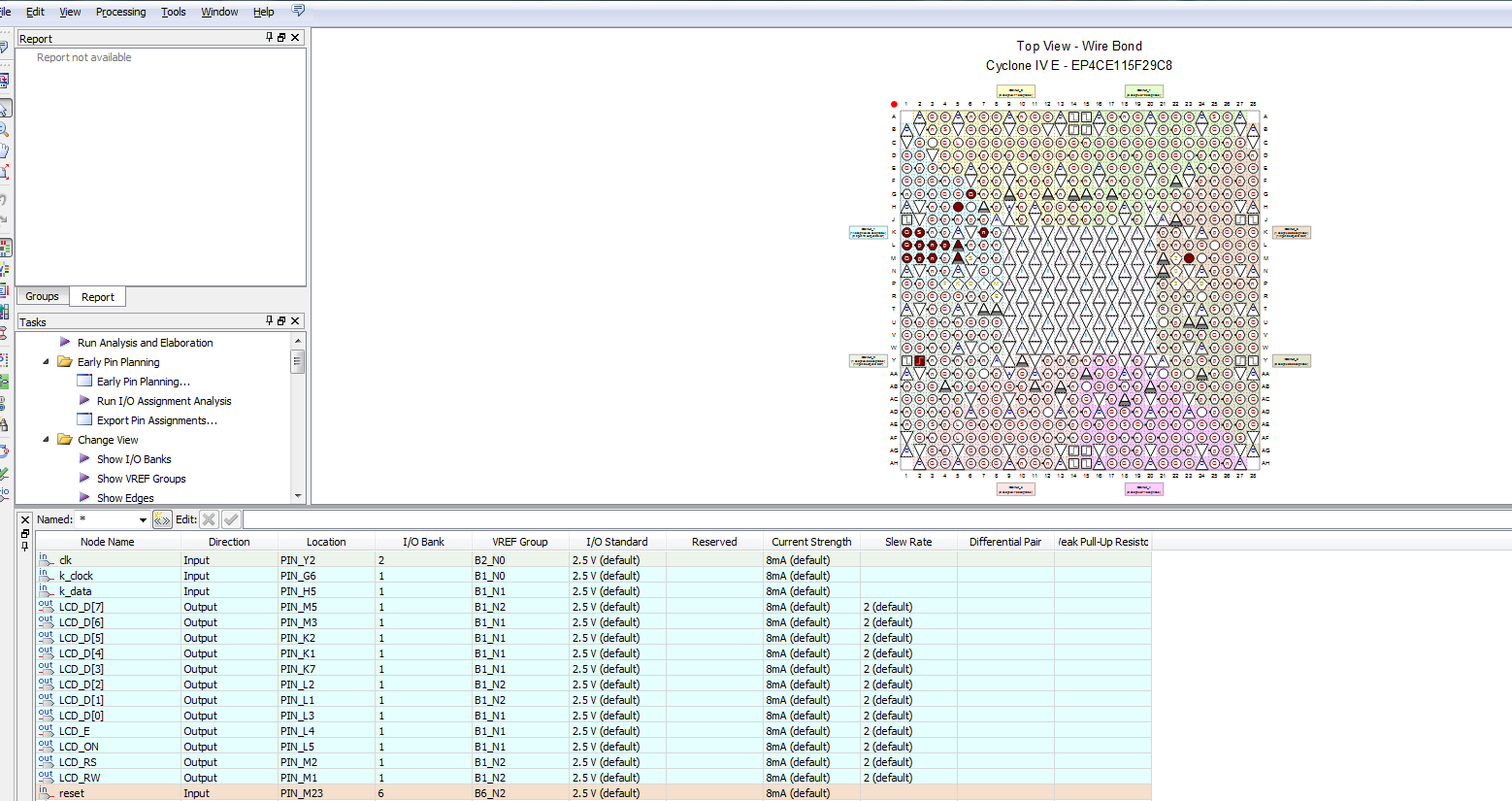
Task: Click the play icon beside Show I/O Banks
Action: click(x=84, y=459)
